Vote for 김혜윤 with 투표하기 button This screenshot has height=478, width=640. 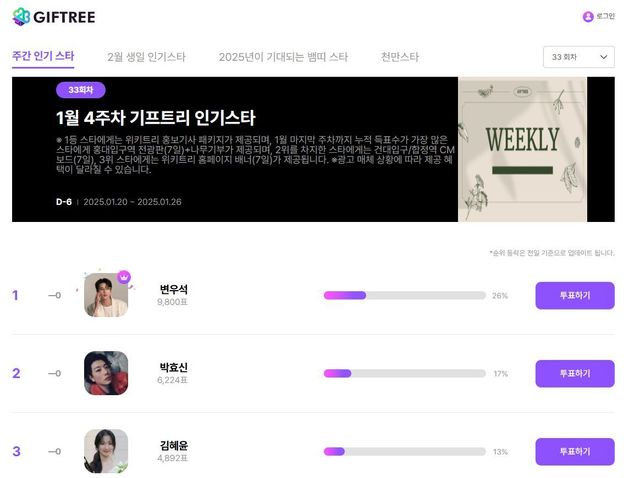(x=575, y=451)
